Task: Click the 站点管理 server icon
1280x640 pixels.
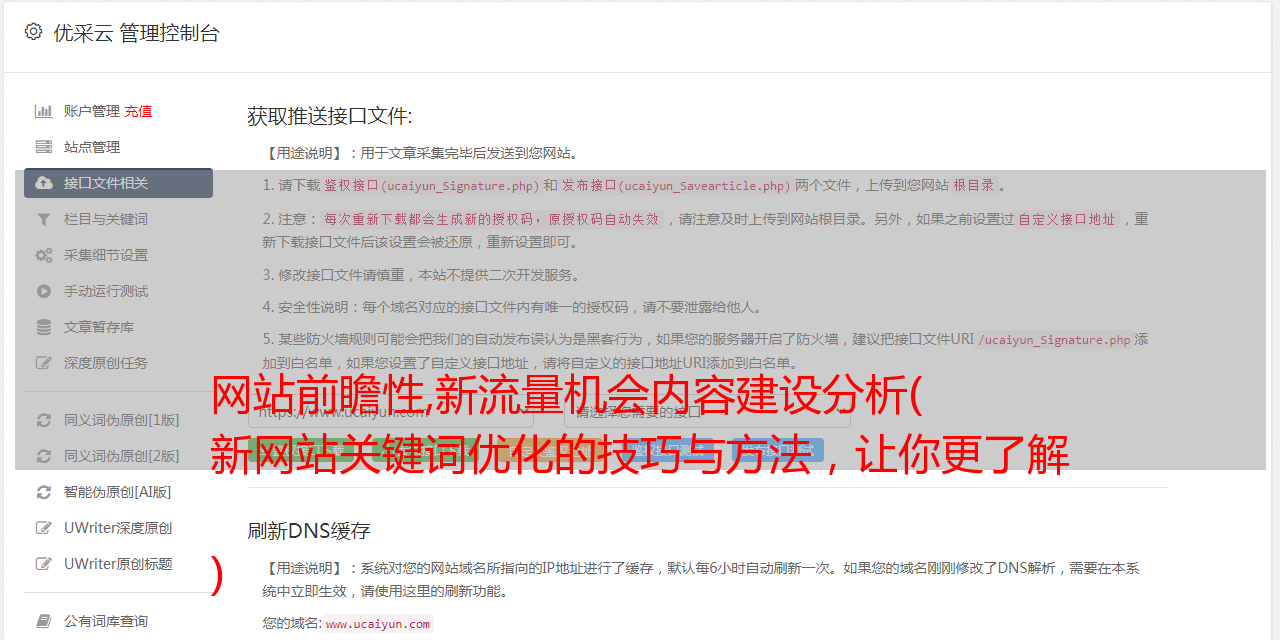Action: (44, 147)
